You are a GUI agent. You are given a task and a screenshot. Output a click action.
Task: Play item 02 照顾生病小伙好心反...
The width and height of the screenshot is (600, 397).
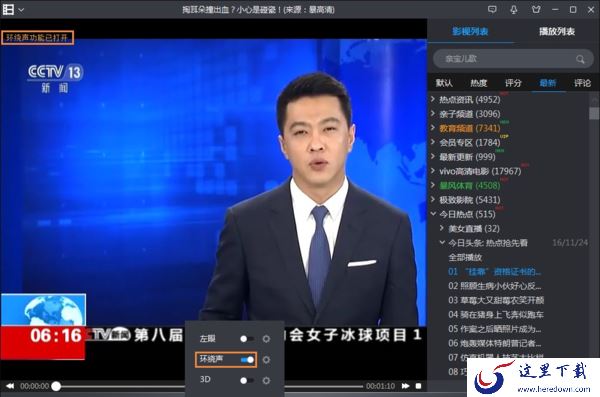494,286
